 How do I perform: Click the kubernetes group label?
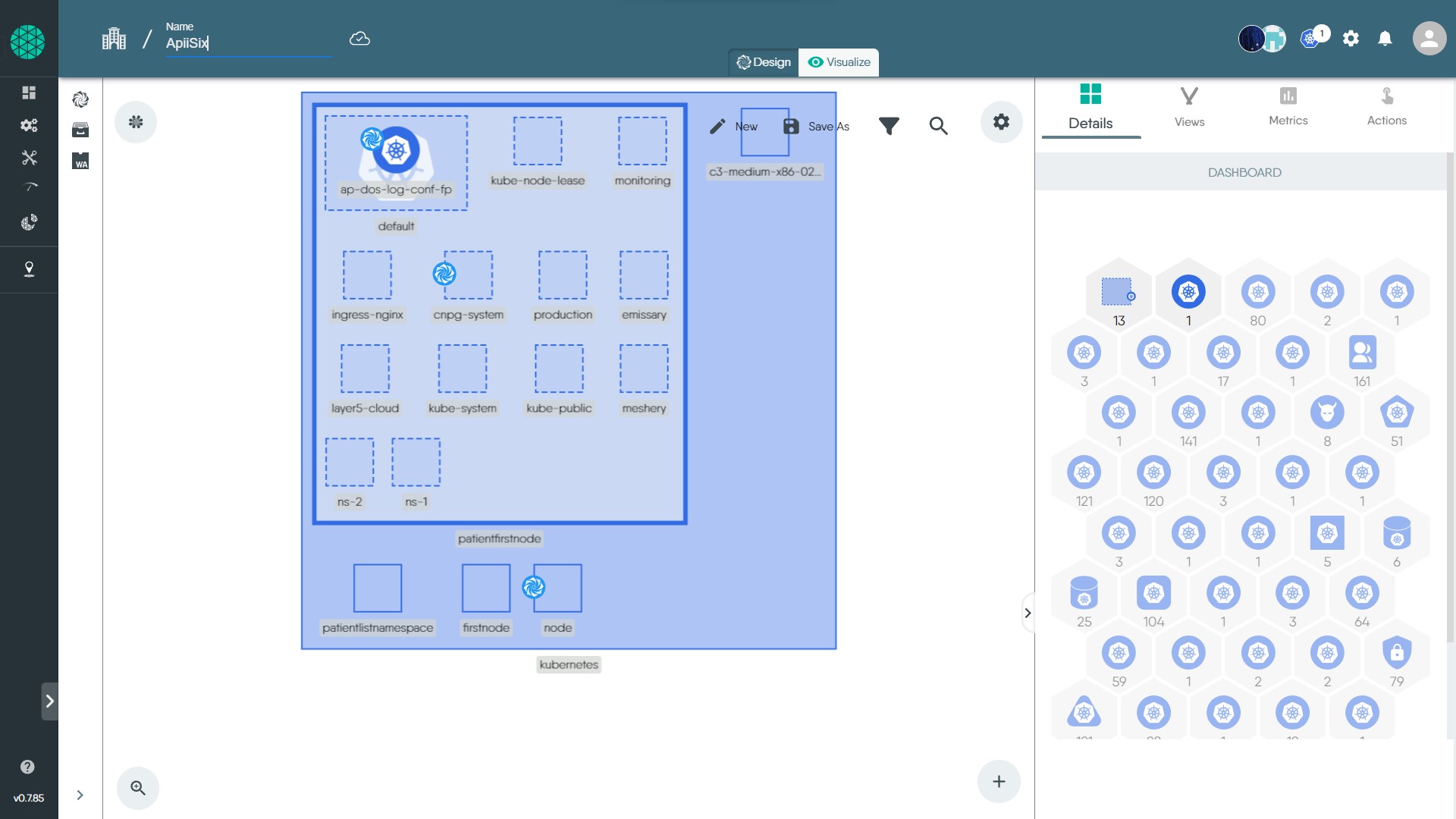click(x=569, y=664)
